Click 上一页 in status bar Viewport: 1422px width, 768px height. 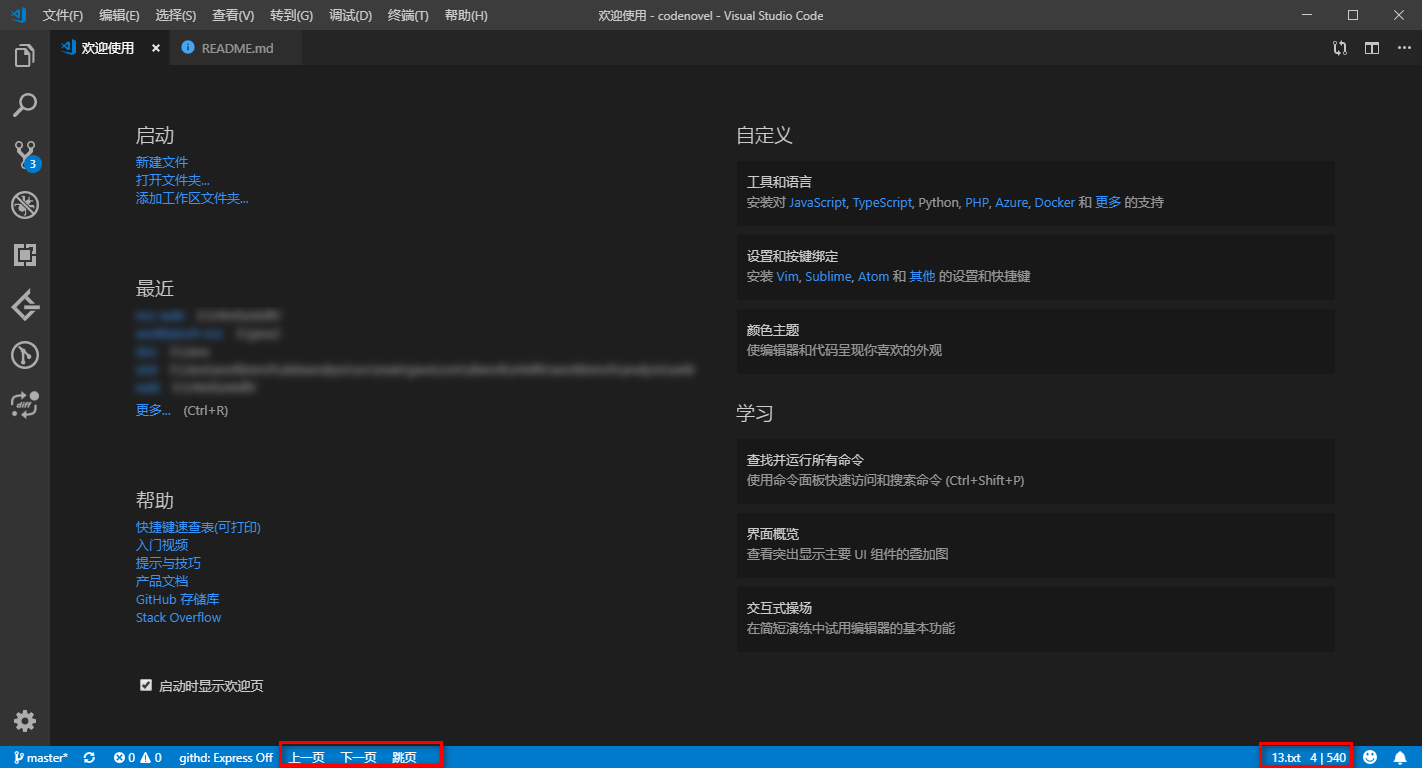click(307, 757)
